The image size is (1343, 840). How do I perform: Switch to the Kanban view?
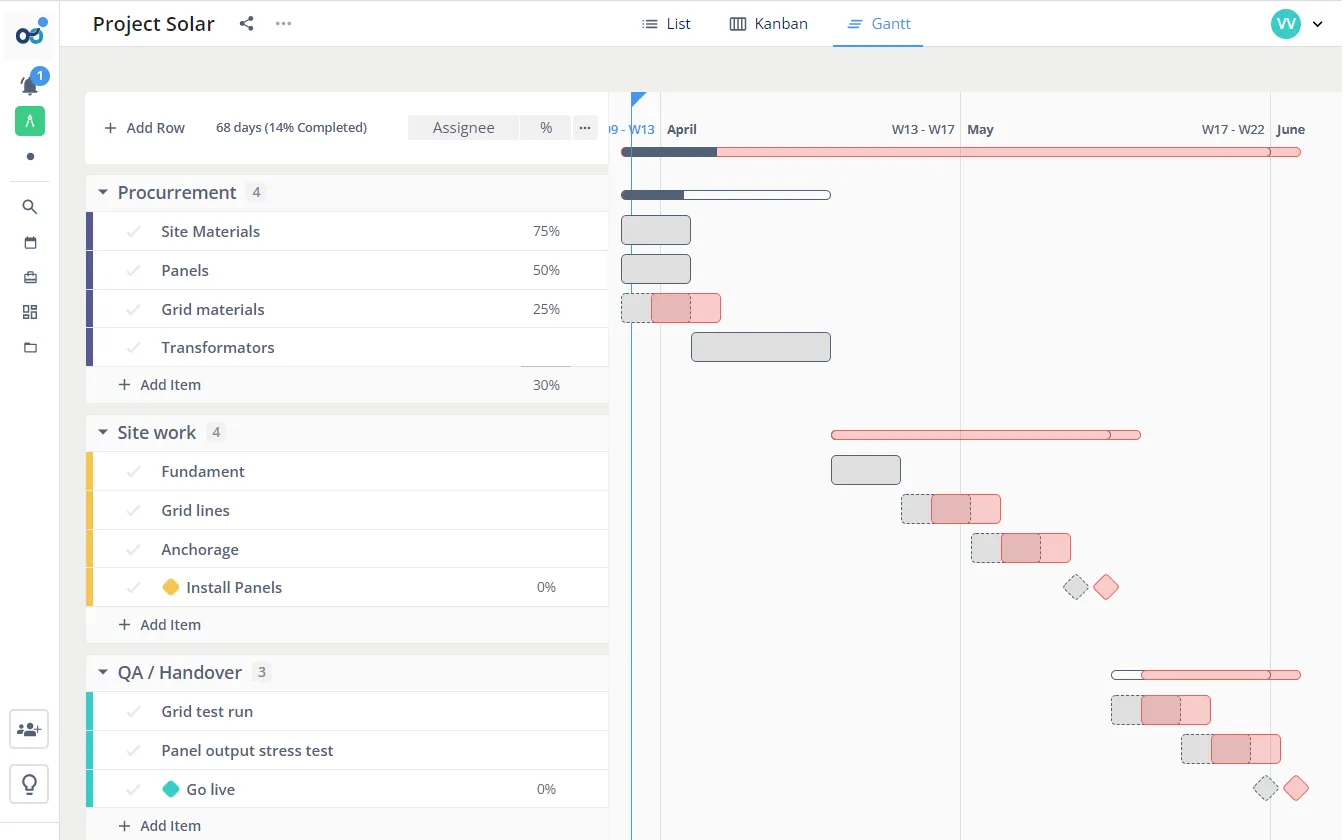tap(768, 23)
